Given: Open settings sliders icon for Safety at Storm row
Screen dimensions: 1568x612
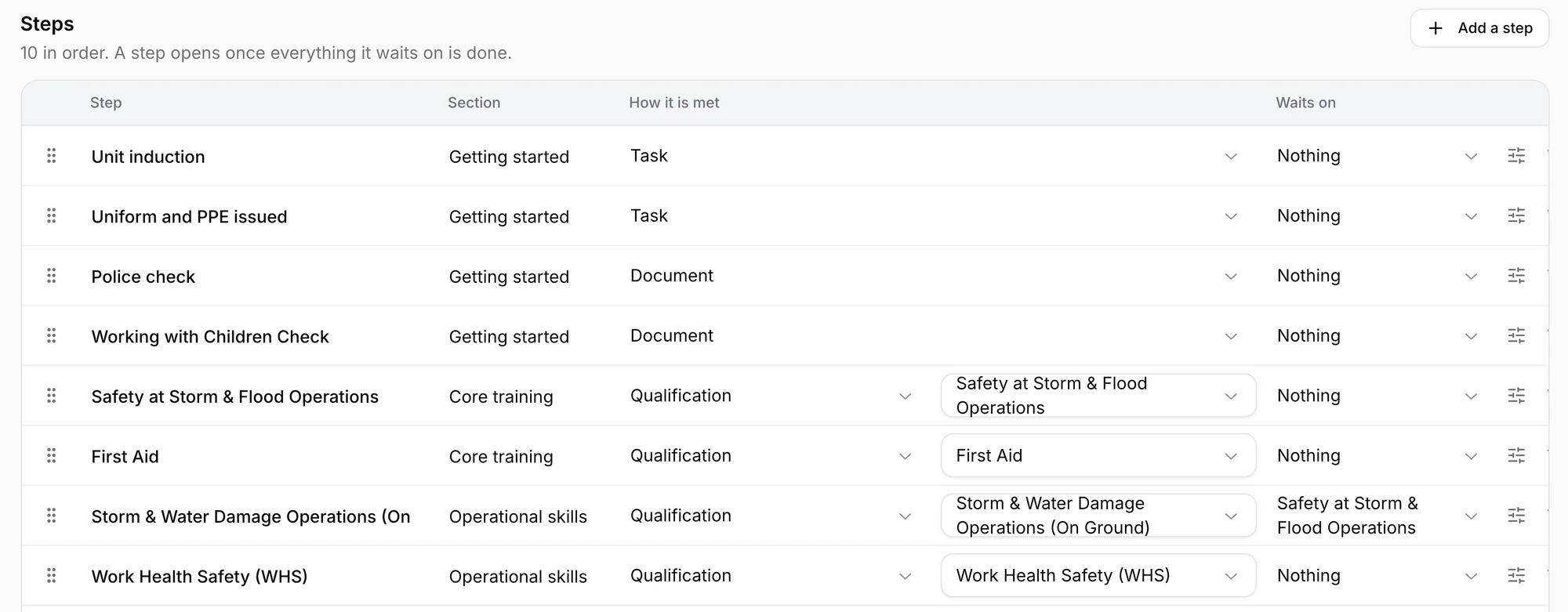Looking at the screenshot, I should (1516, 396).
